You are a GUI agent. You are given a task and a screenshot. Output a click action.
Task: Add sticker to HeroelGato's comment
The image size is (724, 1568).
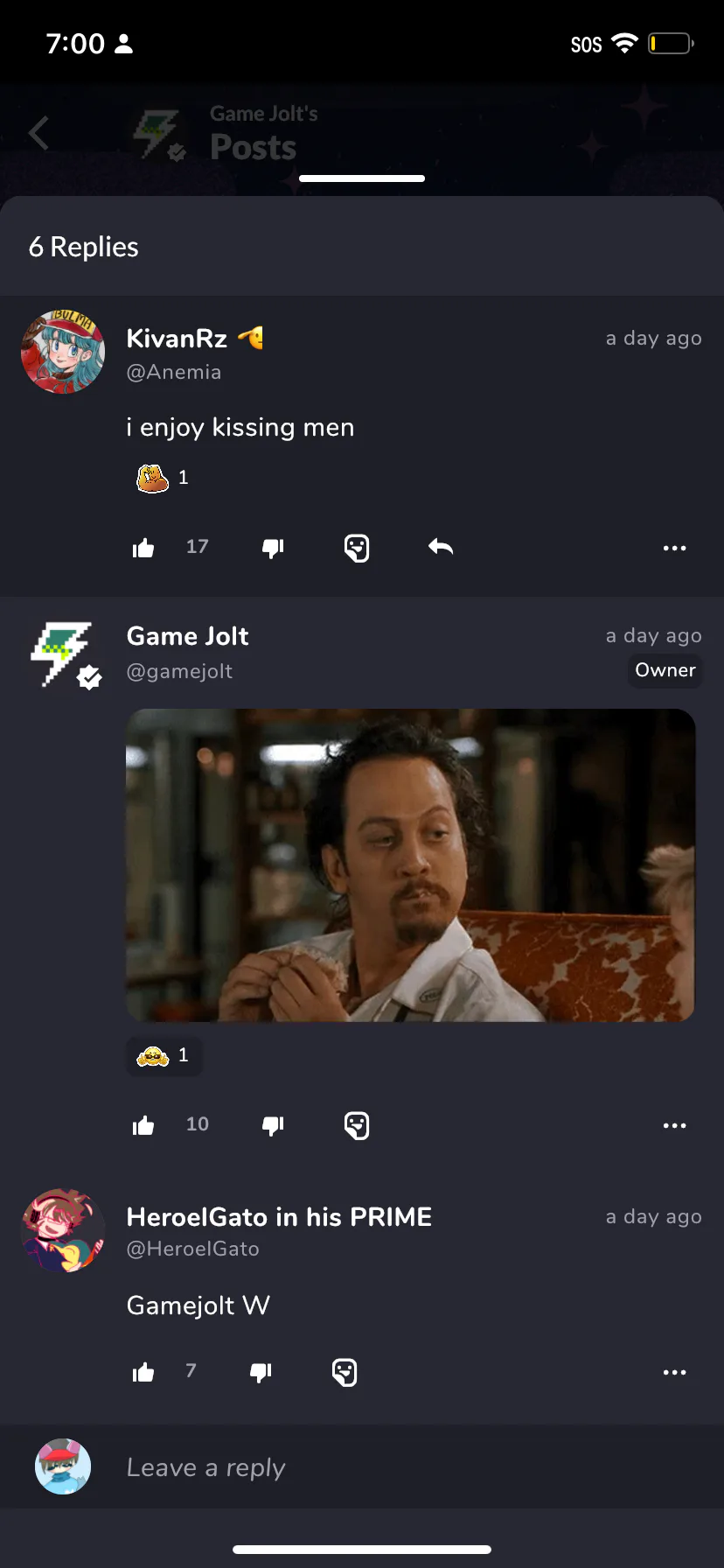coord(345,1372)
